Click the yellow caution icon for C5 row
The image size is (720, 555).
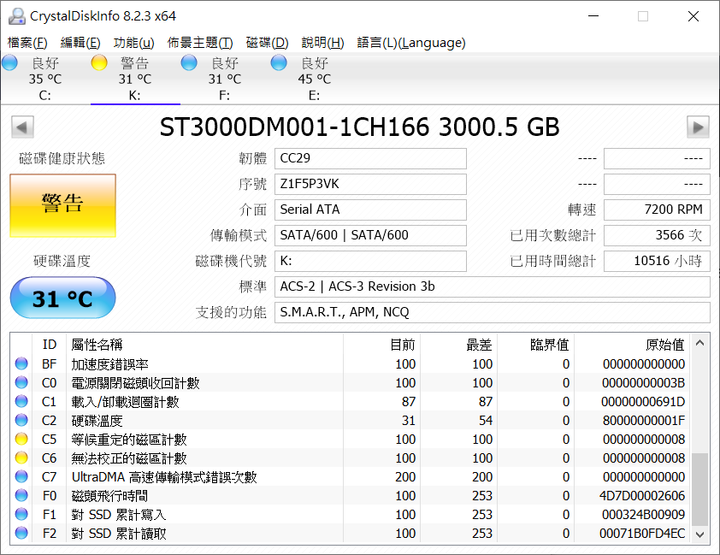click(22, 439)
